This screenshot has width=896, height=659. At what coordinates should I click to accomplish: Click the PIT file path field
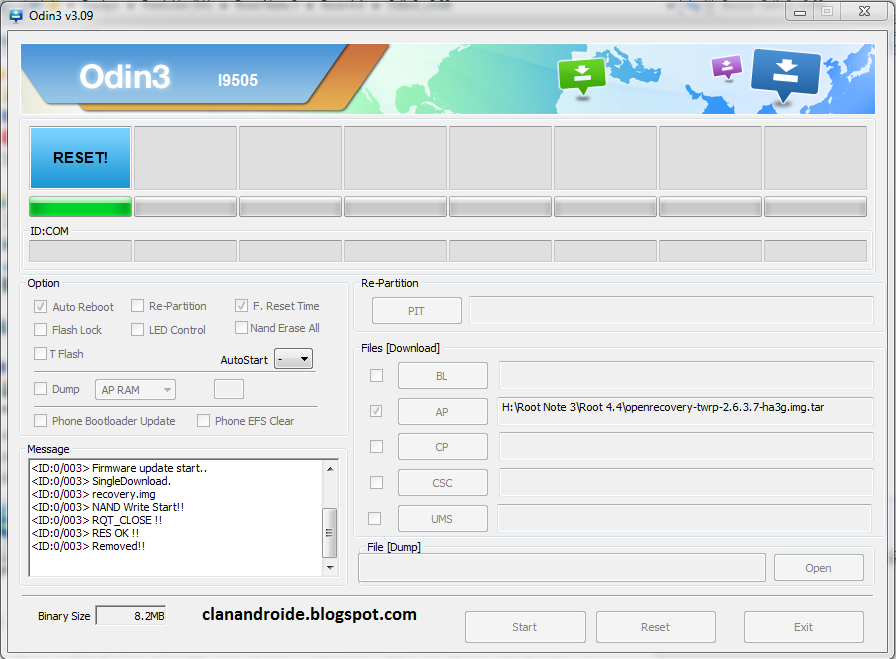pyautogui.click(x=671, y=310)
